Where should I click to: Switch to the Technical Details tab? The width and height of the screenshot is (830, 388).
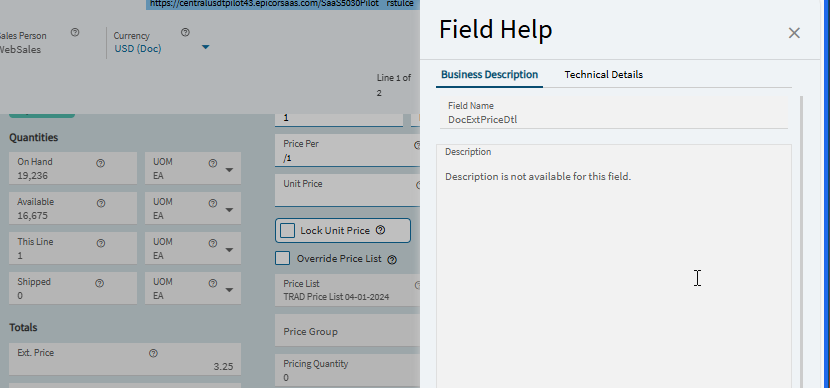[603, 75]
